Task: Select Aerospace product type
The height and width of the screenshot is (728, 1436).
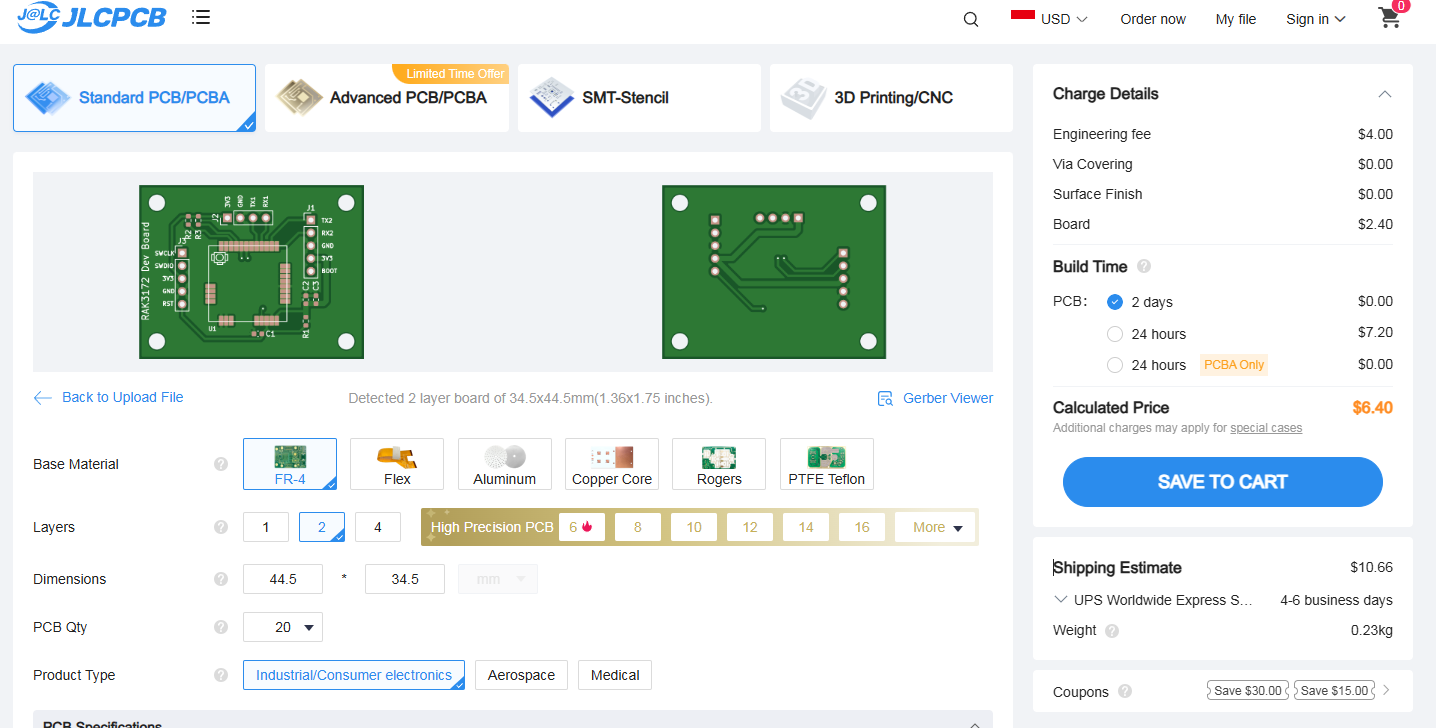Action: coord(522,675)
